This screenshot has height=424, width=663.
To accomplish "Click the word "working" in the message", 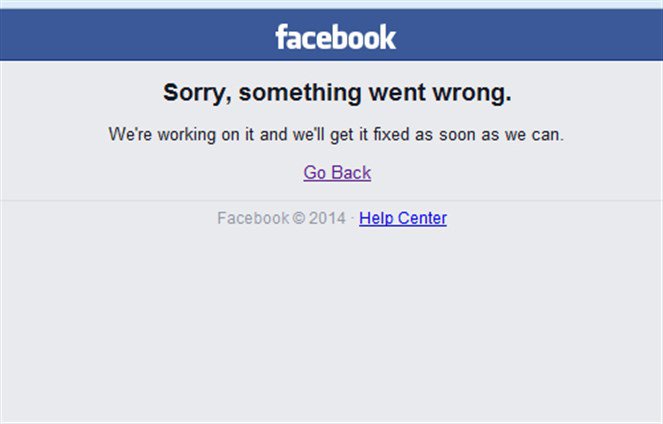I will point(183,133).
